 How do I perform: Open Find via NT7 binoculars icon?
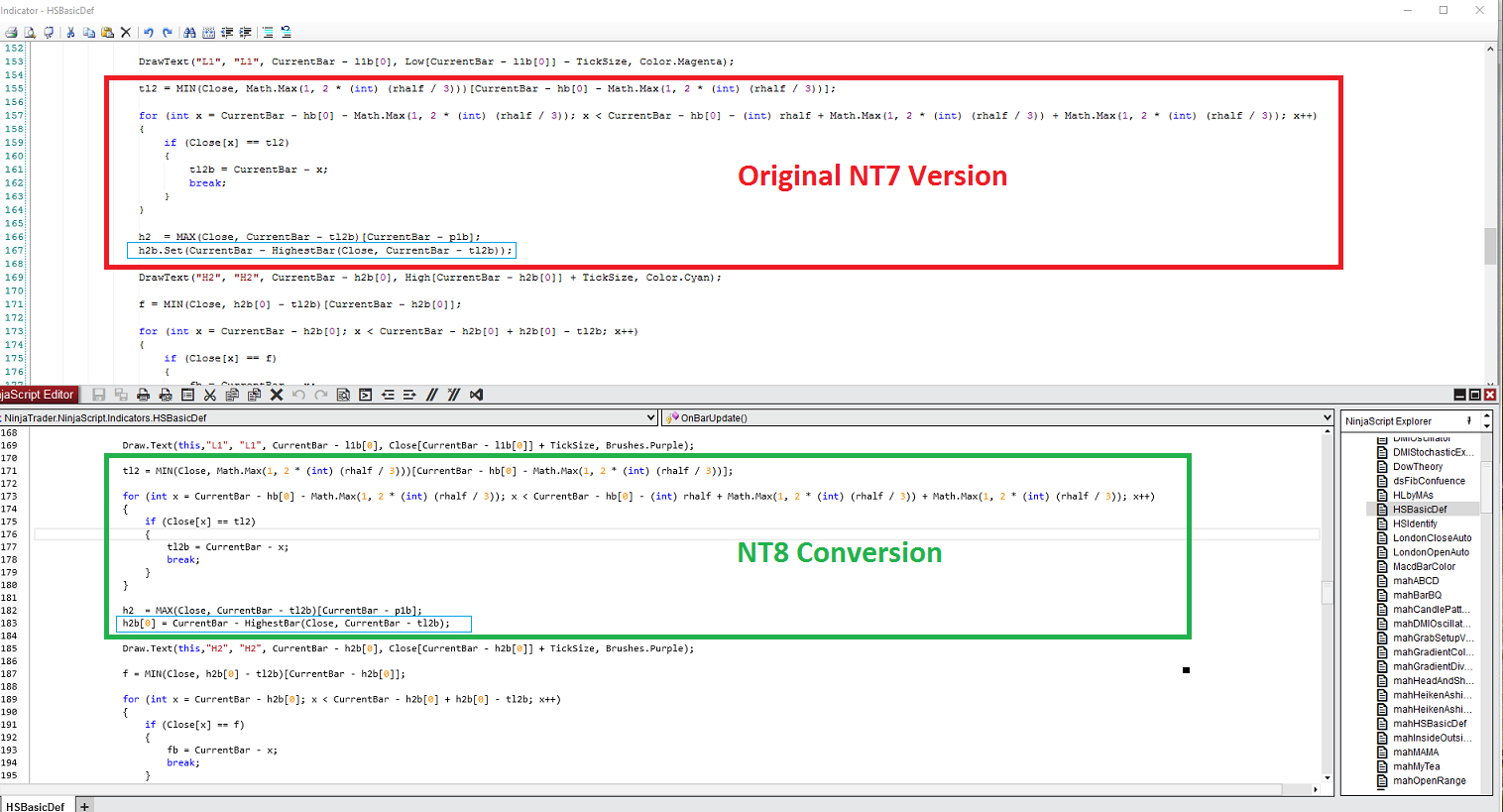190,33
